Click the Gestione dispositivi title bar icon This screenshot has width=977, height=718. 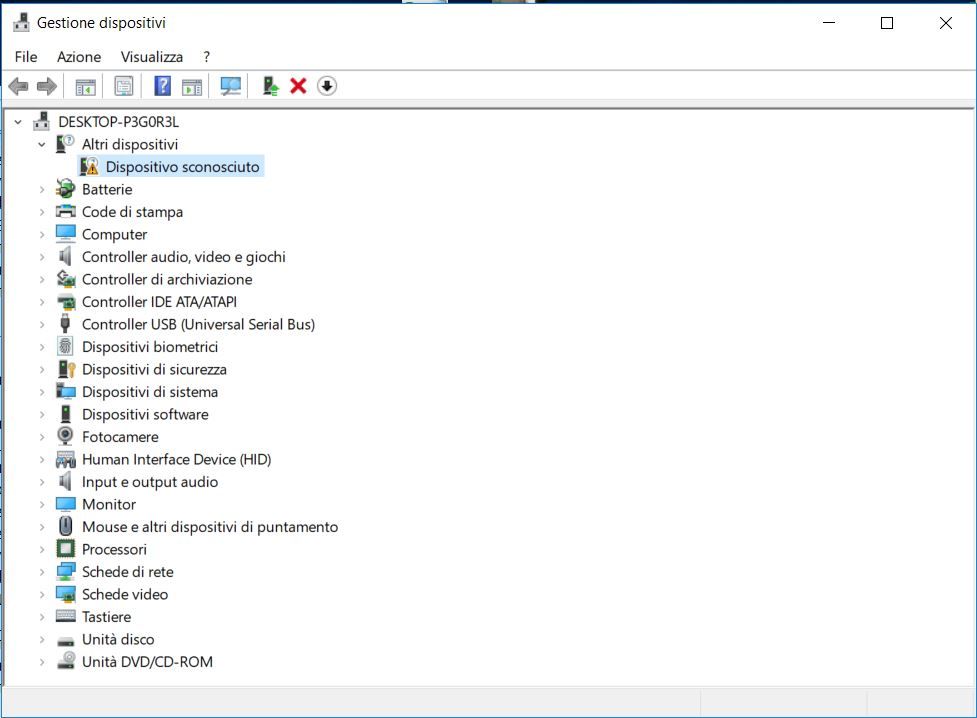[21, 22]
